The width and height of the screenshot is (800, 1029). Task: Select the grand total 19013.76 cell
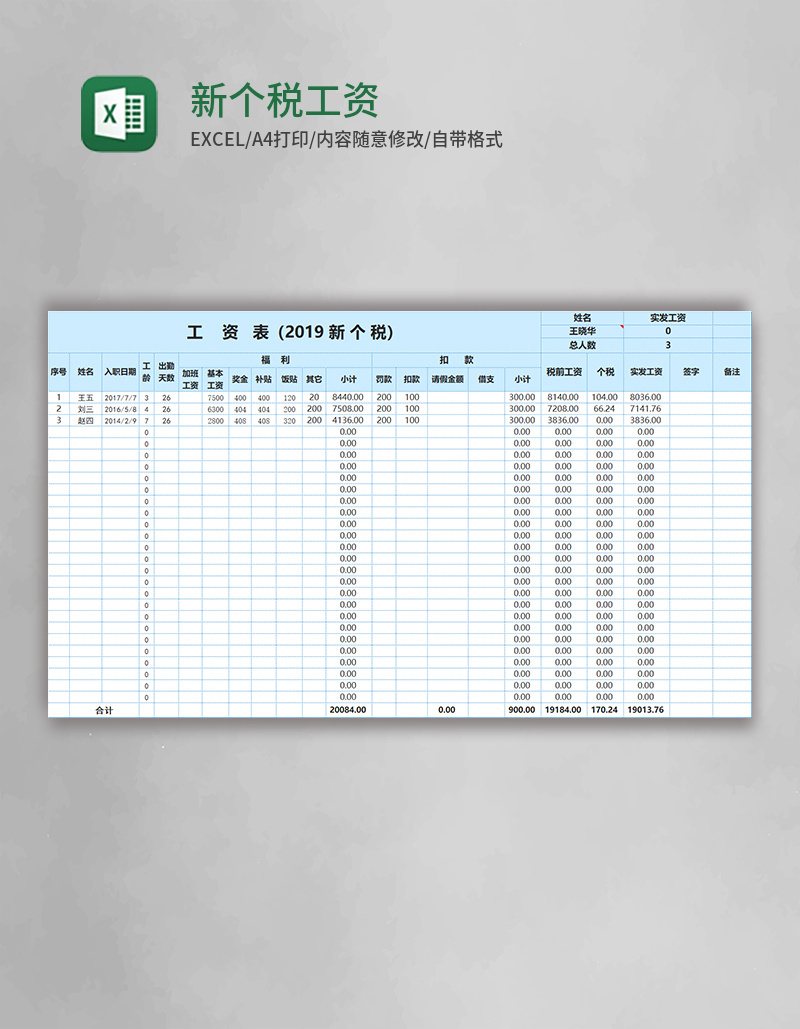coord(644,710)
